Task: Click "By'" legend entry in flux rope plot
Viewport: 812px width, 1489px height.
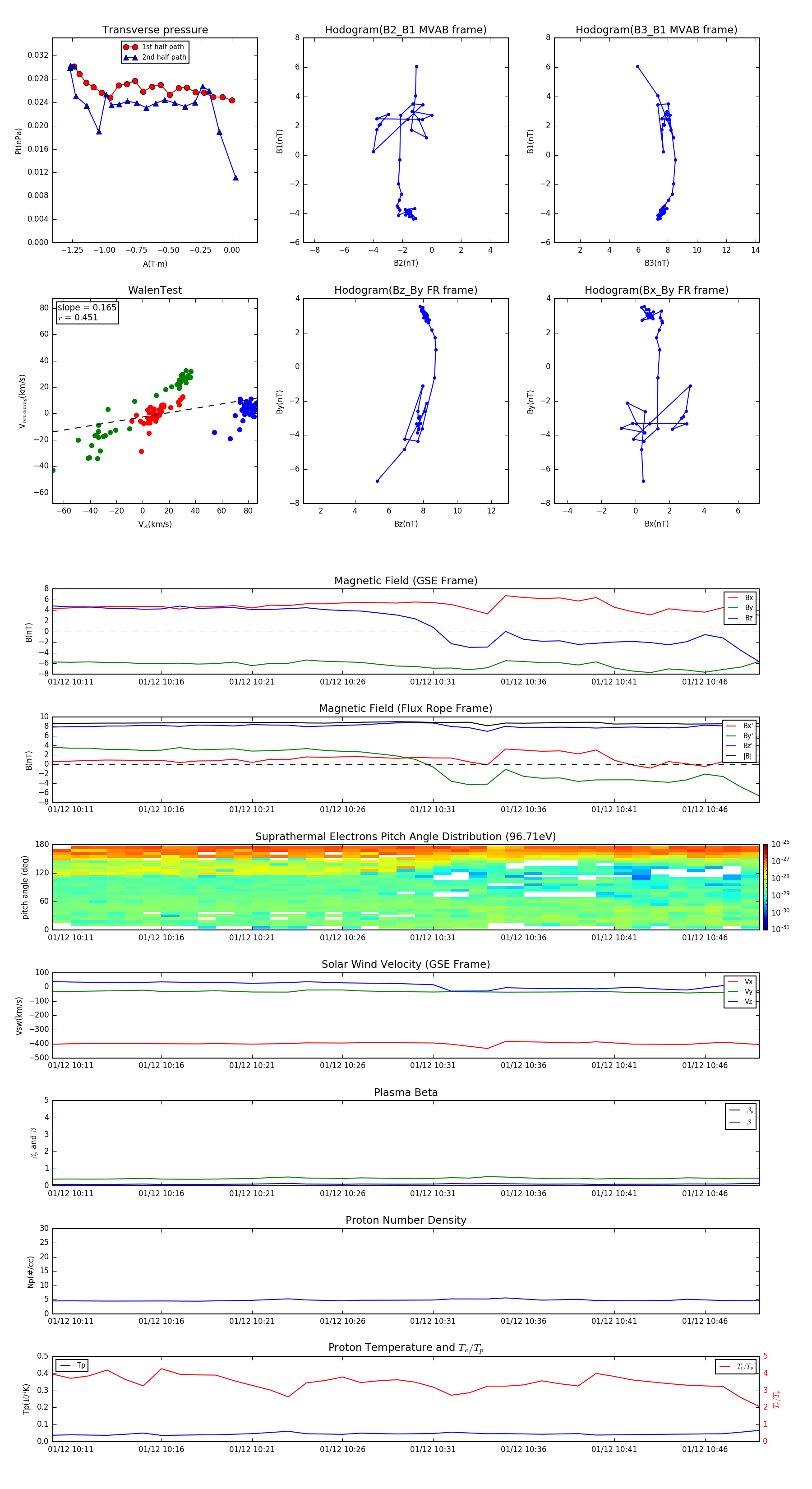Action: click(740, 736)
